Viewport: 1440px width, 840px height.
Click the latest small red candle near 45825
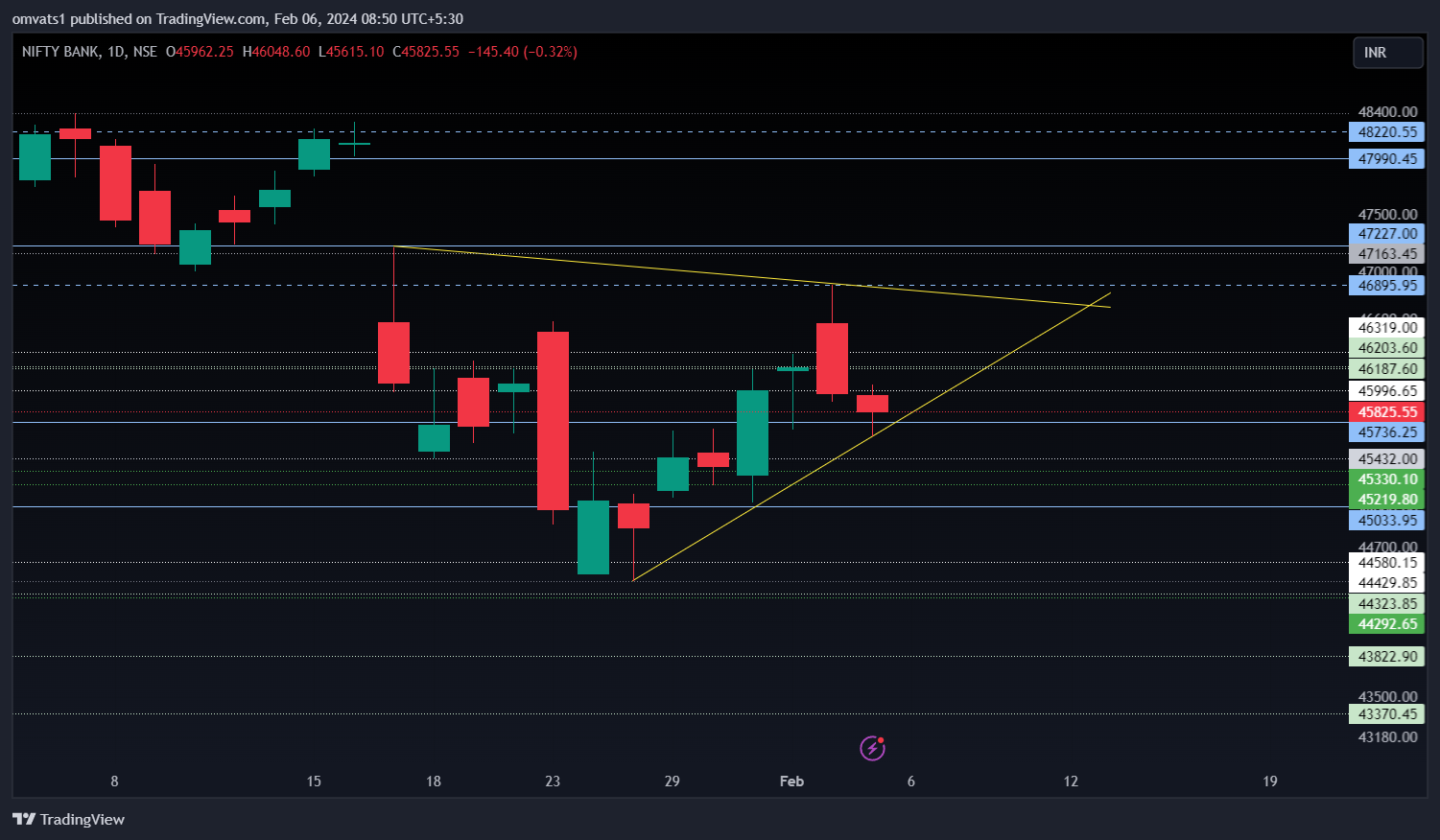[x=872, y=404]
